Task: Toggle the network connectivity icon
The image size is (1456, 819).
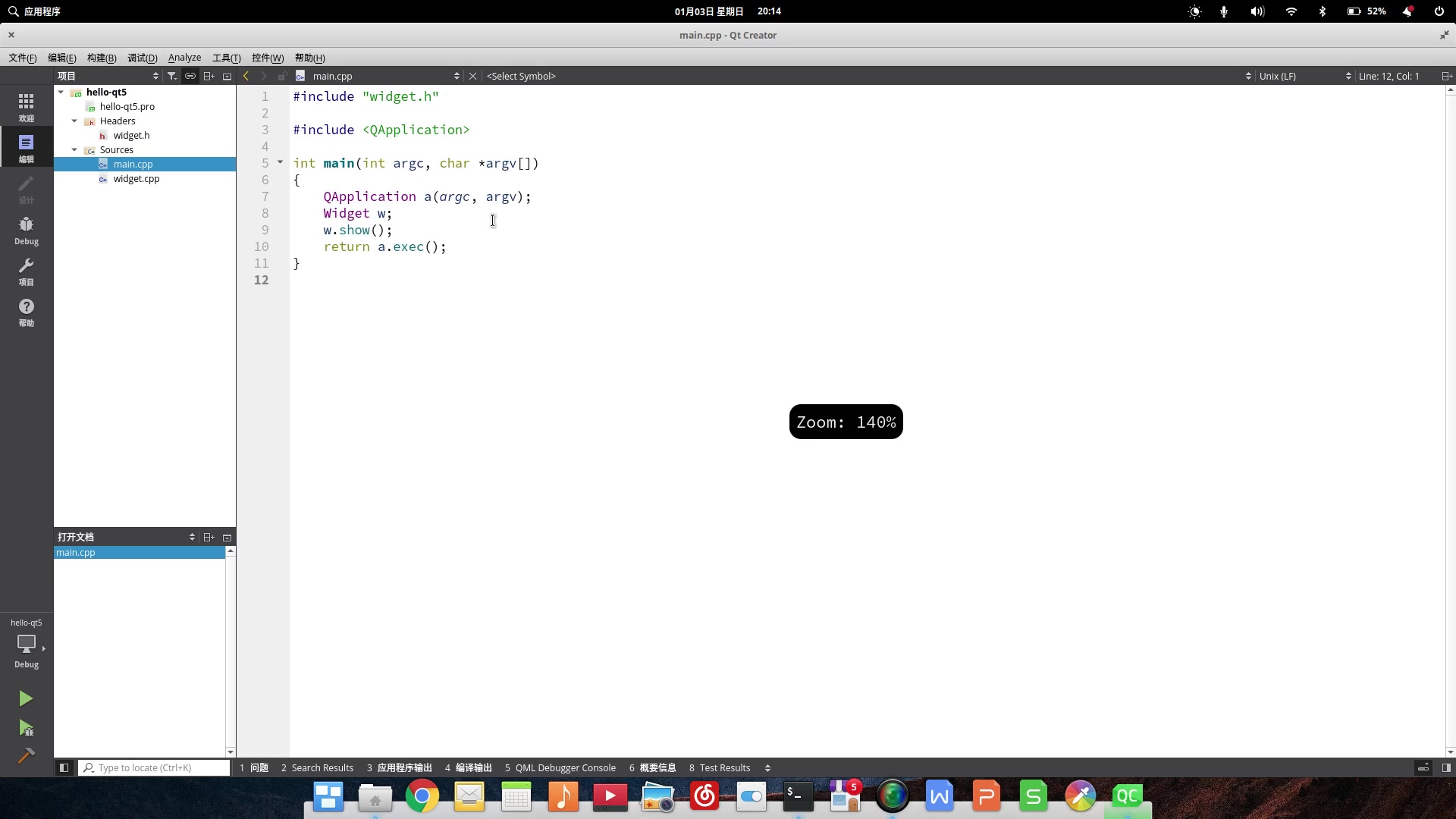Action: 1289,11
